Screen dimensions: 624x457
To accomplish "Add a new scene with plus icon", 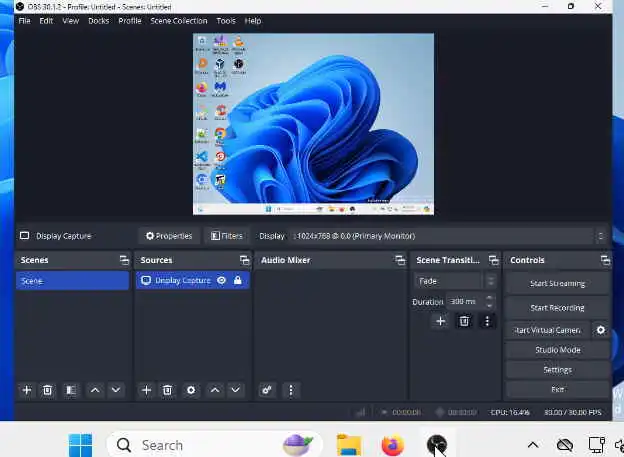I will [27, 390].
